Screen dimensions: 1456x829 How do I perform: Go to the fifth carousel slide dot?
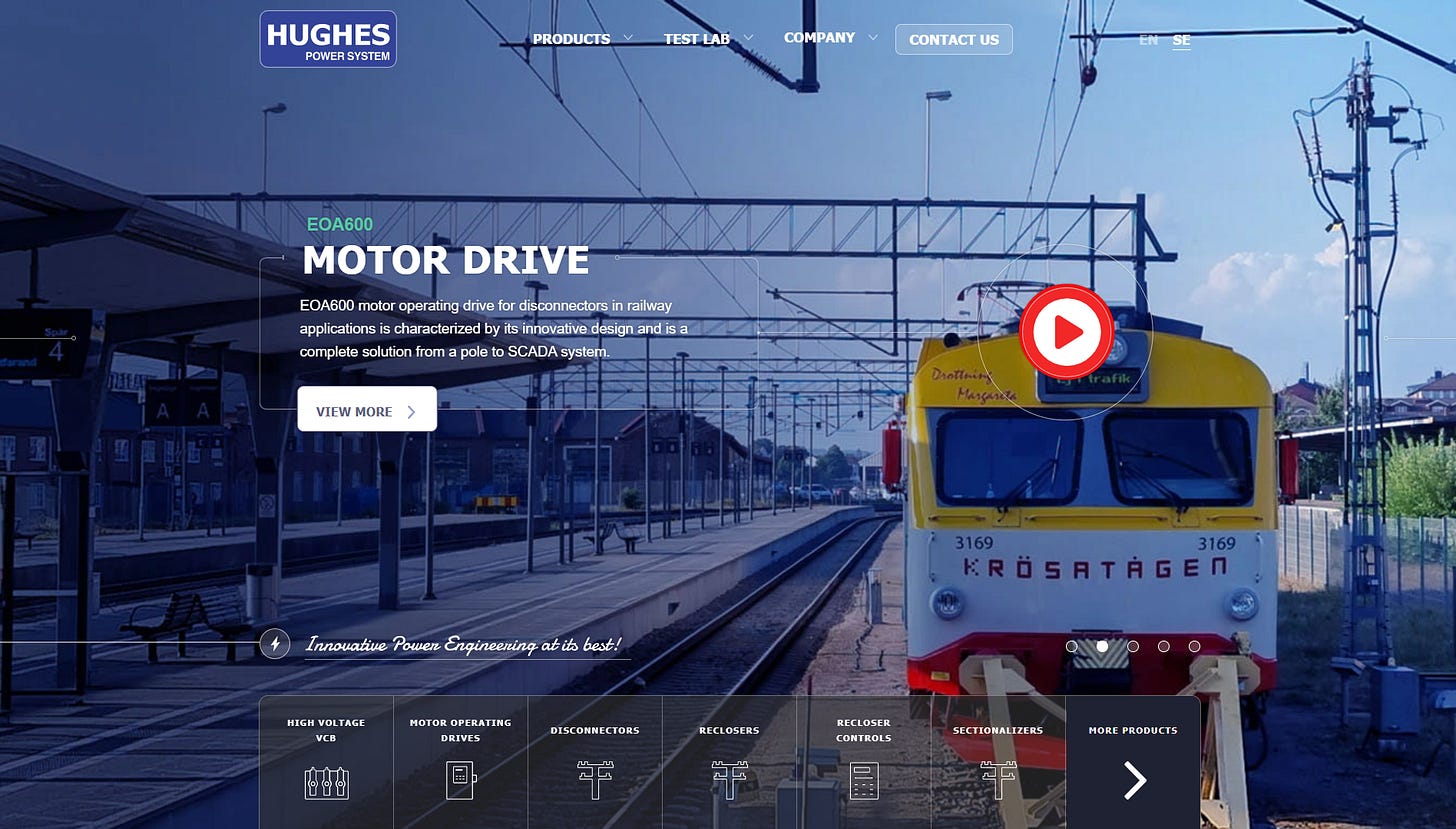[x=1194, y=646]
